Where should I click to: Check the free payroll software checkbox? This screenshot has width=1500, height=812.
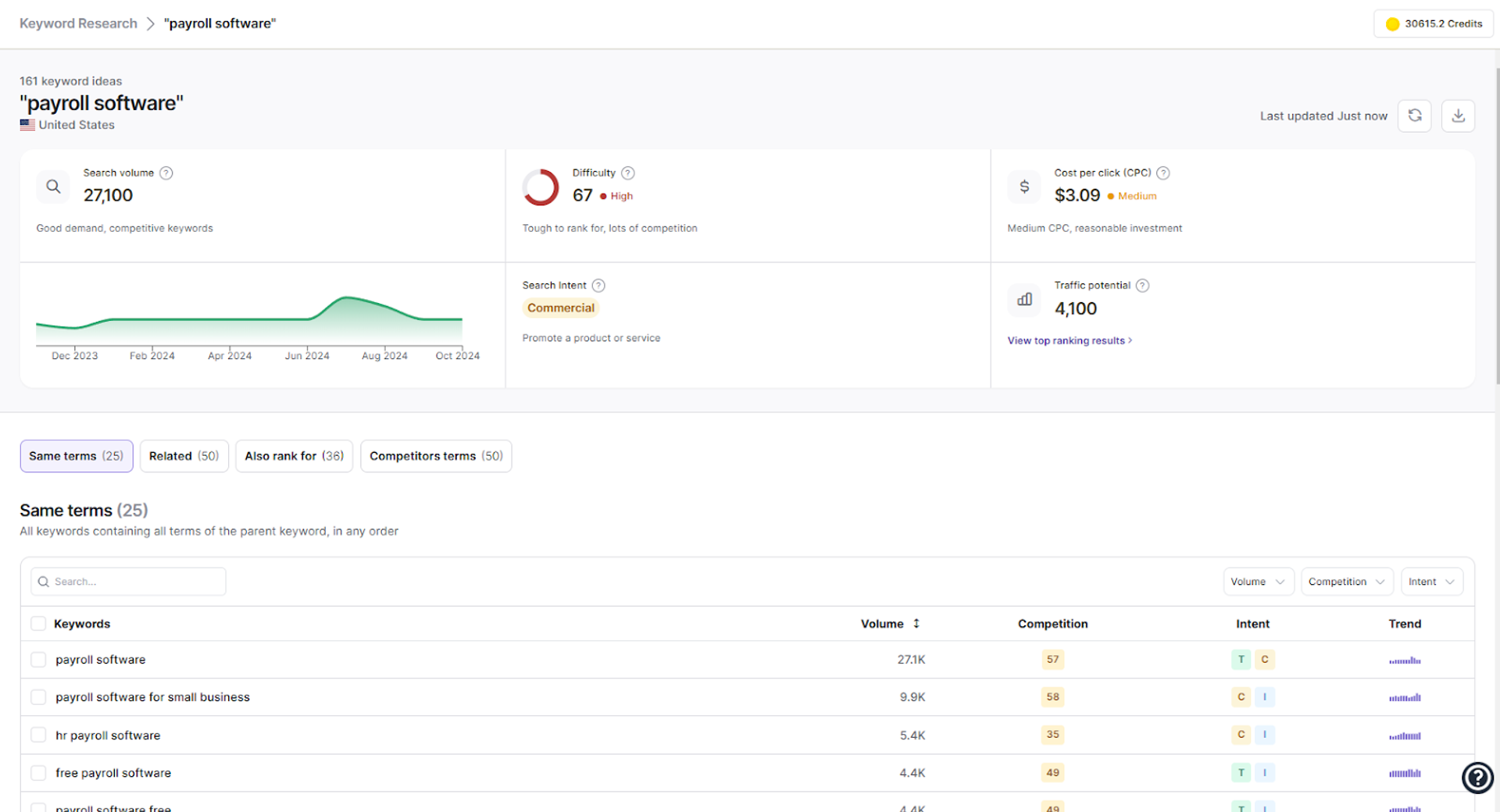tap(37, 773)
